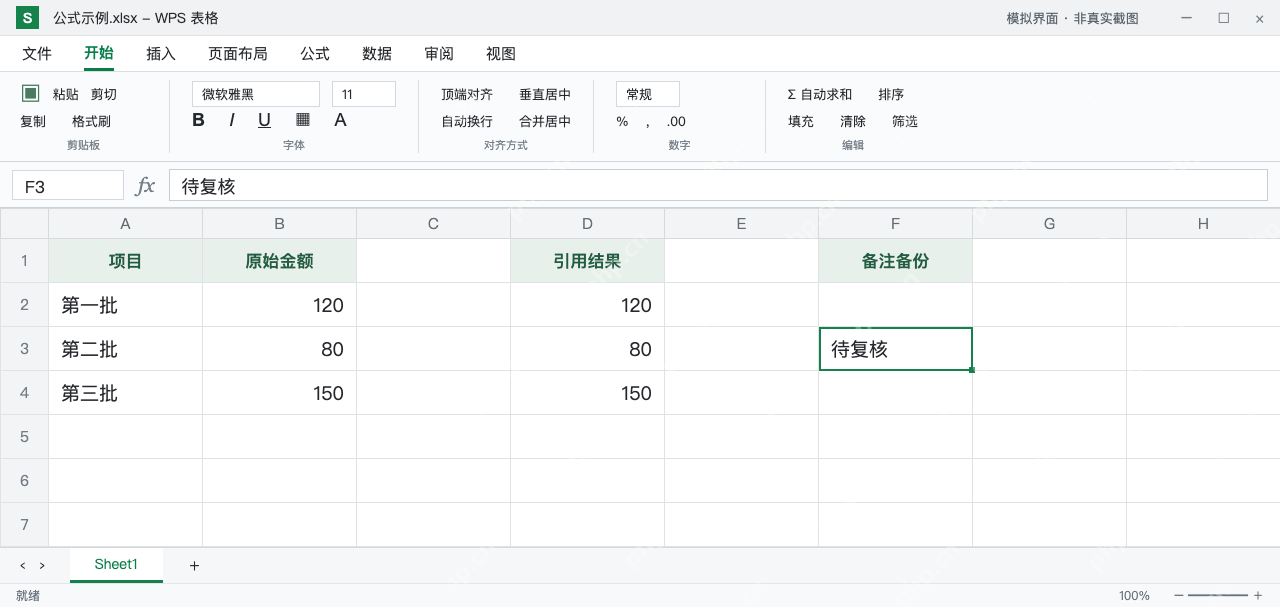Open the 常规 number format box

click(648, 94)
